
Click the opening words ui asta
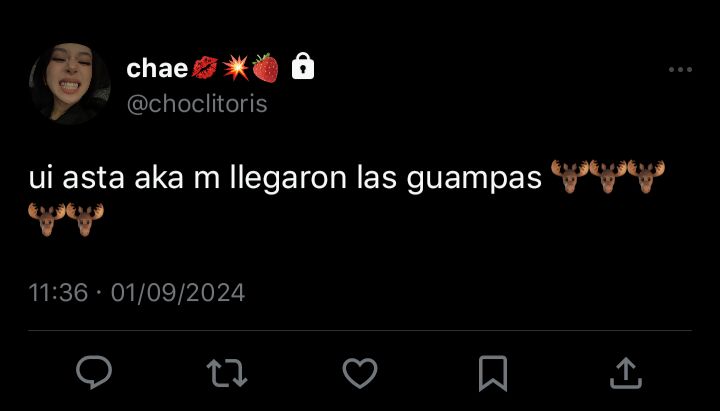pos(76,178)
